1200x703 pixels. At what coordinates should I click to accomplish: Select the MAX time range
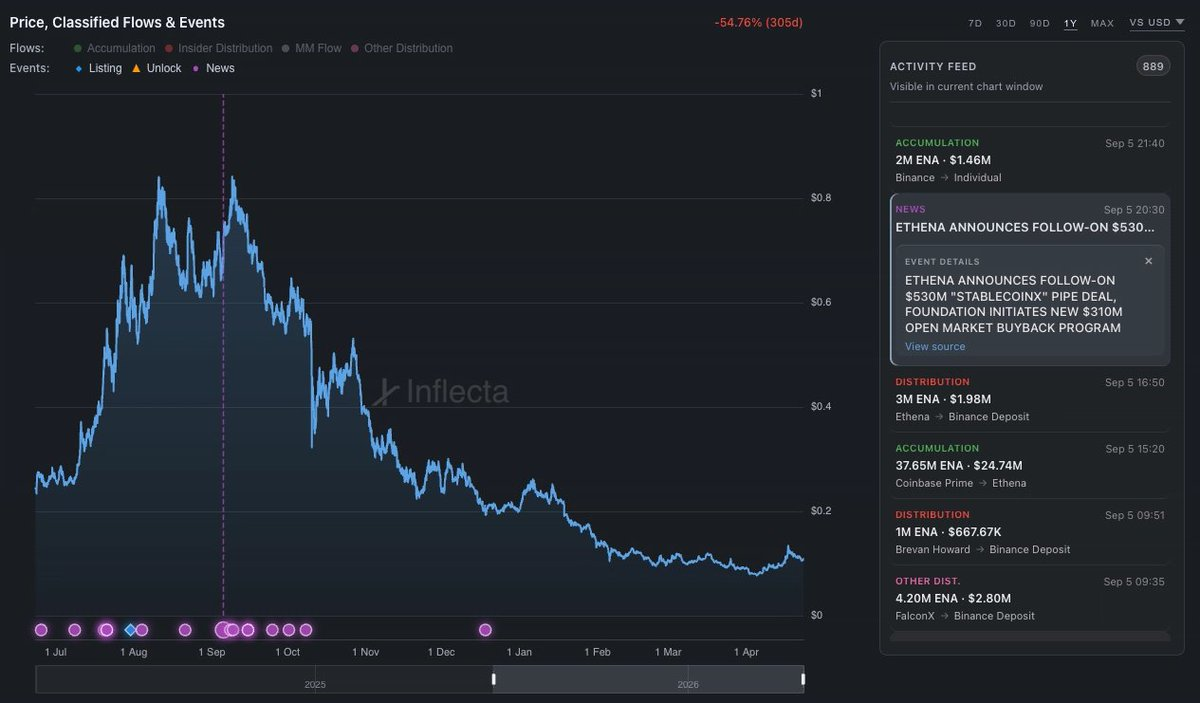pyautogui.click(x=1102, y=23)
